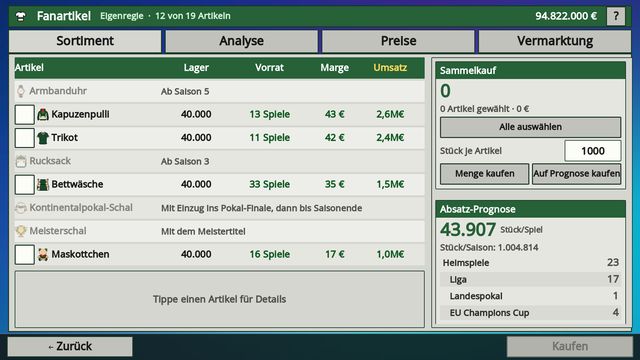Click the Bettwäsche bedding icon

click(x=43, y=184)
